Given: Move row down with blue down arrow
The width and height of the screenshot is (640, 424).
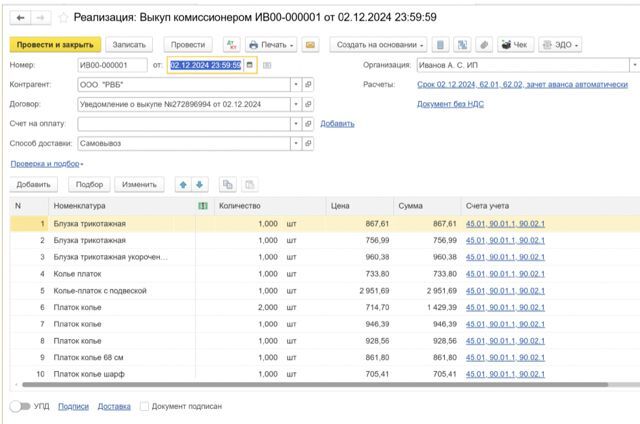Looking at the screenshot, I should coord(200,185).
